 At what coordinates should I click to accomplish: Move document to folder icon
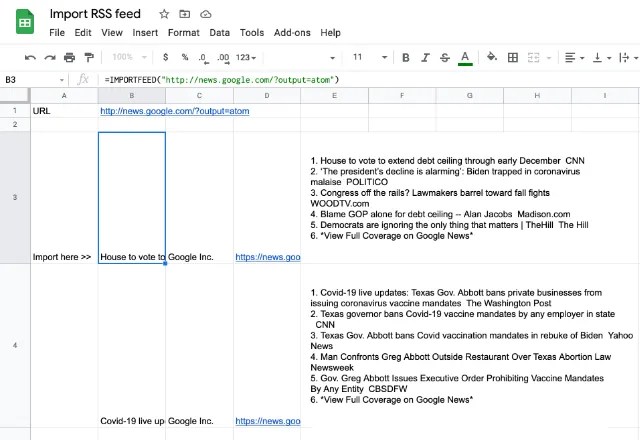pyautogui.click(x=184, y=14)
